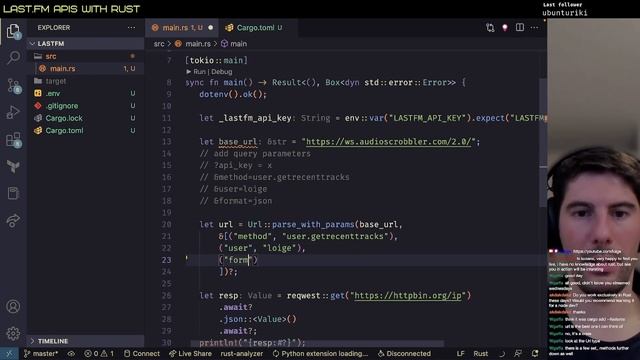640x360 pixels.
Task: Collapse the LASTFM folder section
Action: [x=87, y=43]
